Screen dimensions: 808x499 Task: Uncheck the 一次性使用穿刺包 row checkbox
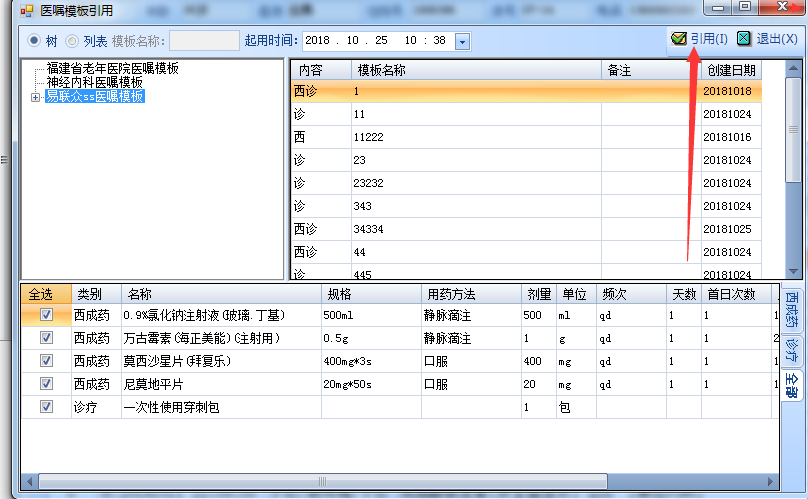46,407
